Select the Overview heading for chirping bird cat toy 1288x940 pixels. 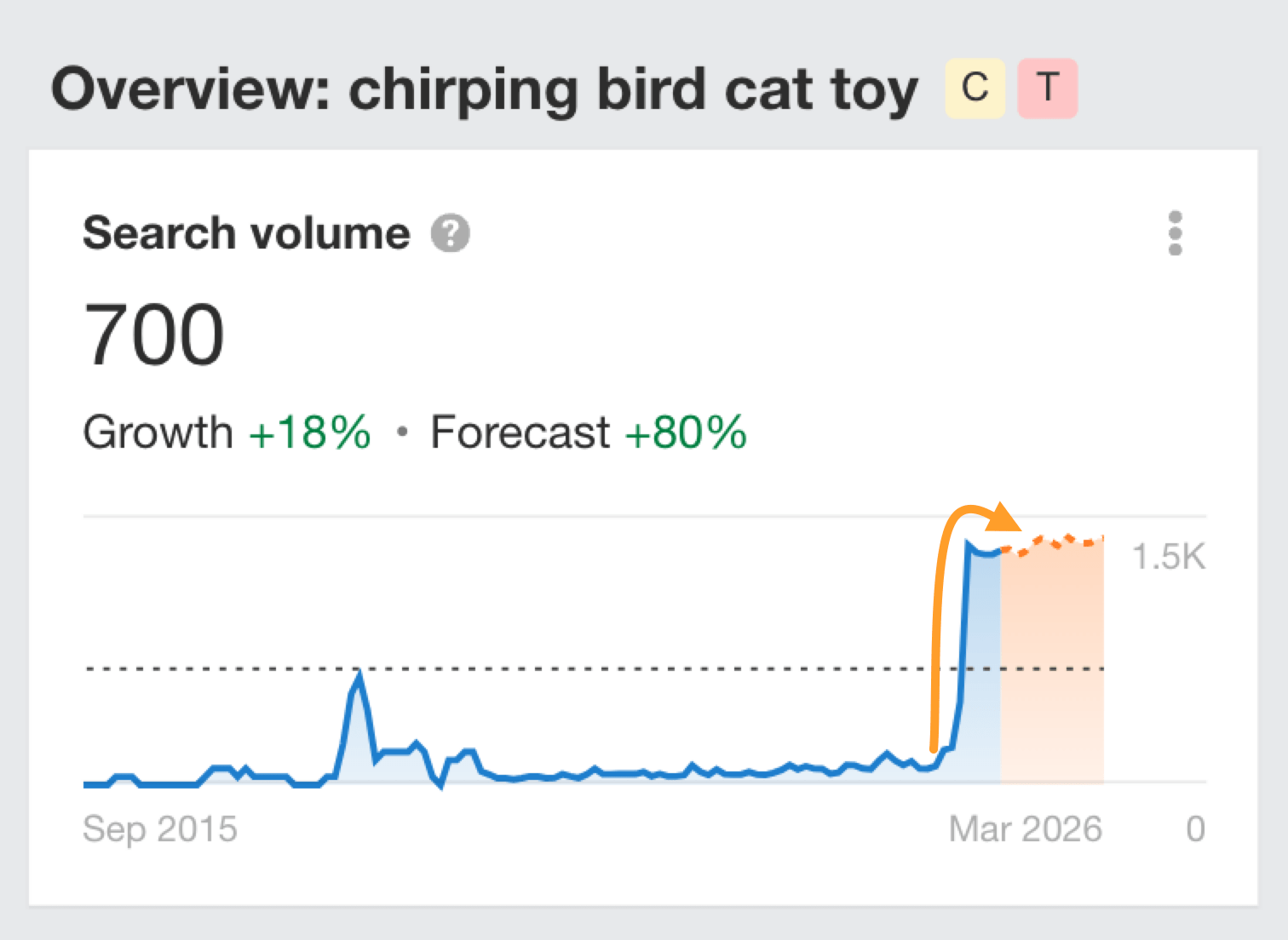click(x=484, y=88)
